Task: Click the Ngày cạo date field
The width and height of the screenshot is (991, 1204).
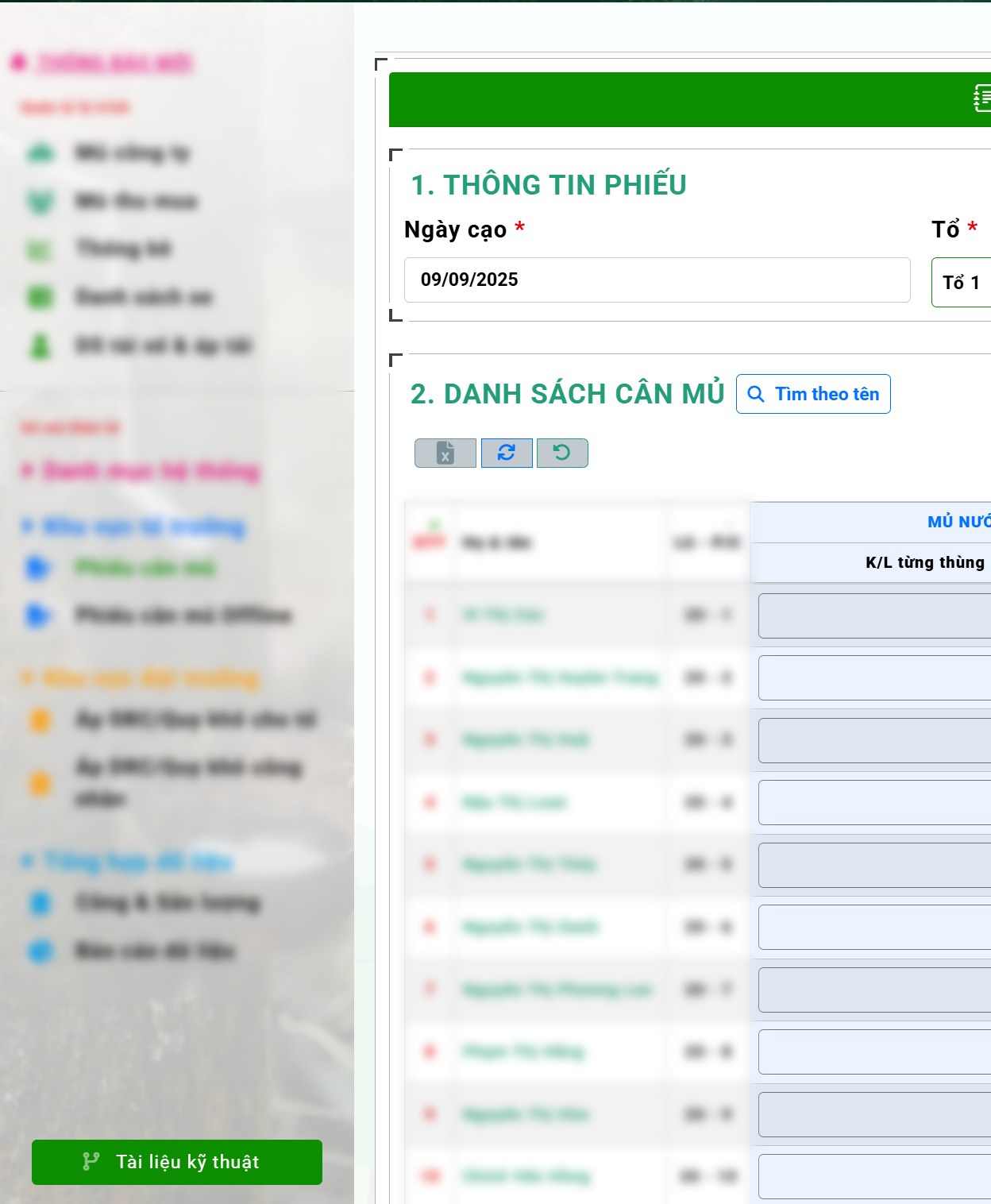Action: [x=657, y=280]
